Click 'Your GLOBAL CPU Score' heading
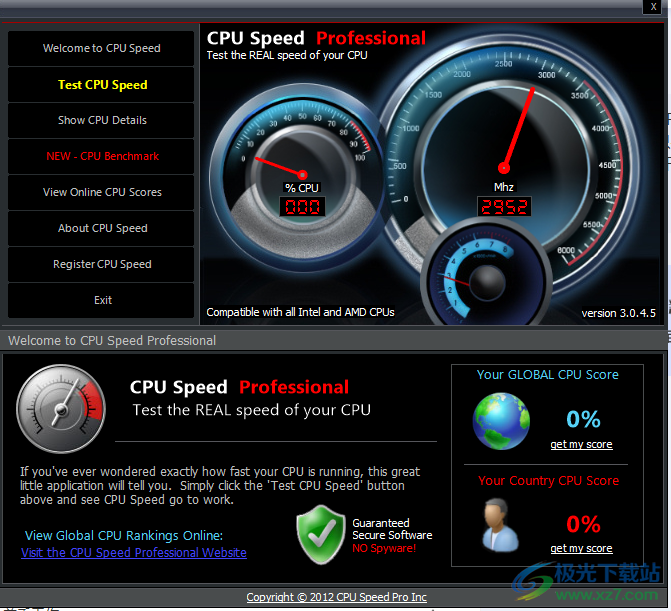Image resolution: width=671 pixels, height=611 pixels. (x=548, y=375)
